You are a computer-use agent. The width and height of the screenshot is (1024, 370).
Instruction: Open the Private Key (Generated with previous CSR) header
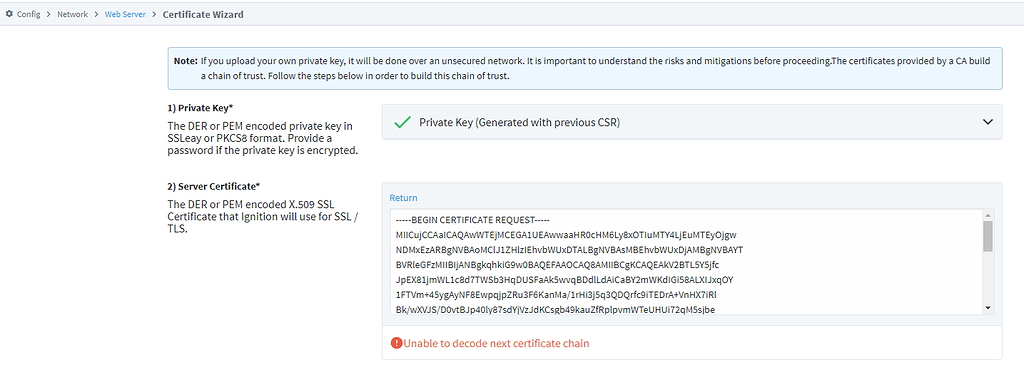tap(692, 122)
